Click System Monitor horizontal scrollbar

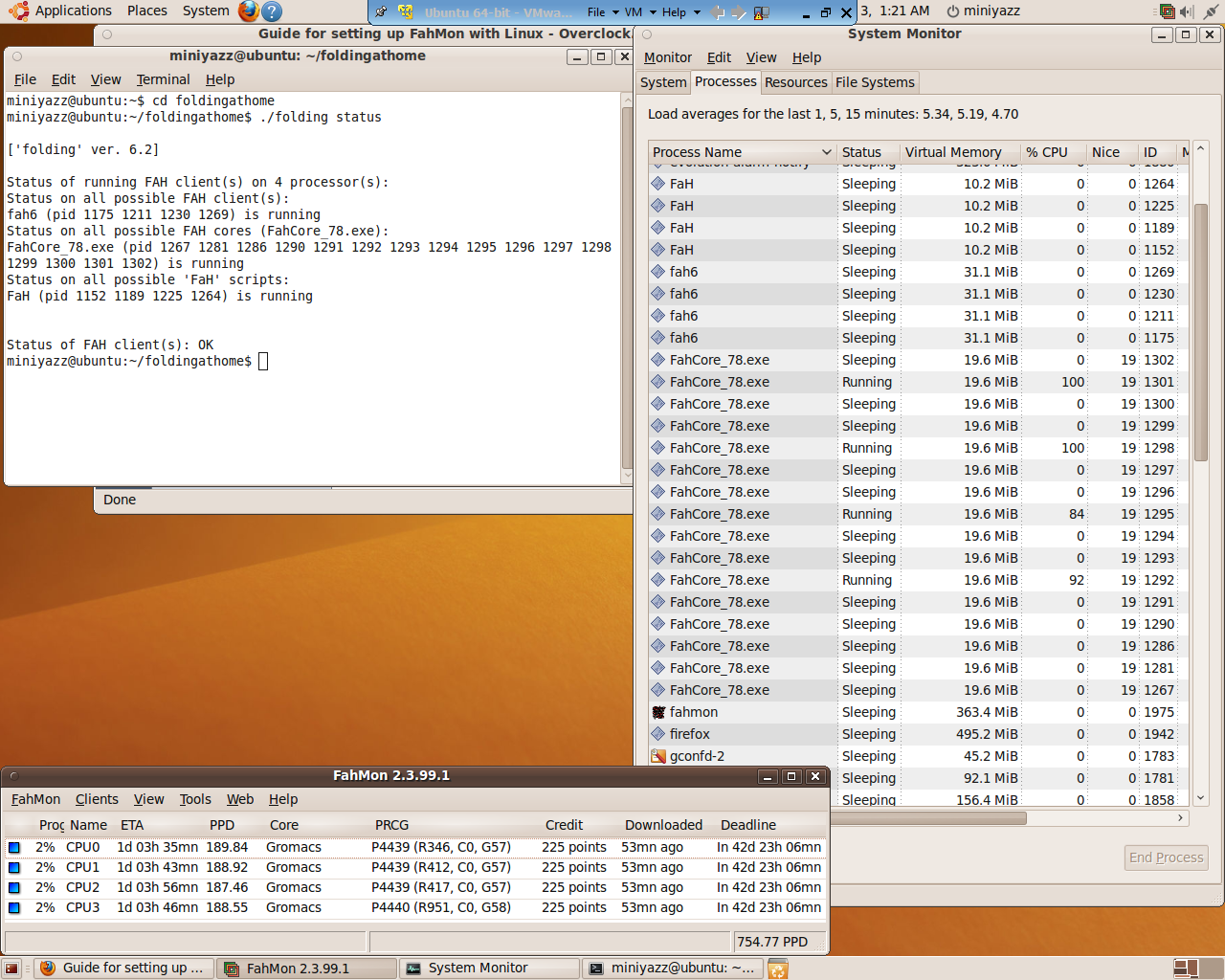pos(928,818)
